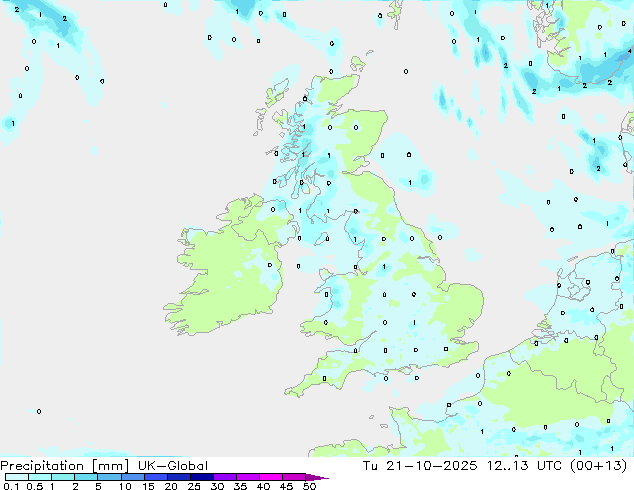
Task: Click the 5 to 10 mm legend swatch
Action: point(109,477)
